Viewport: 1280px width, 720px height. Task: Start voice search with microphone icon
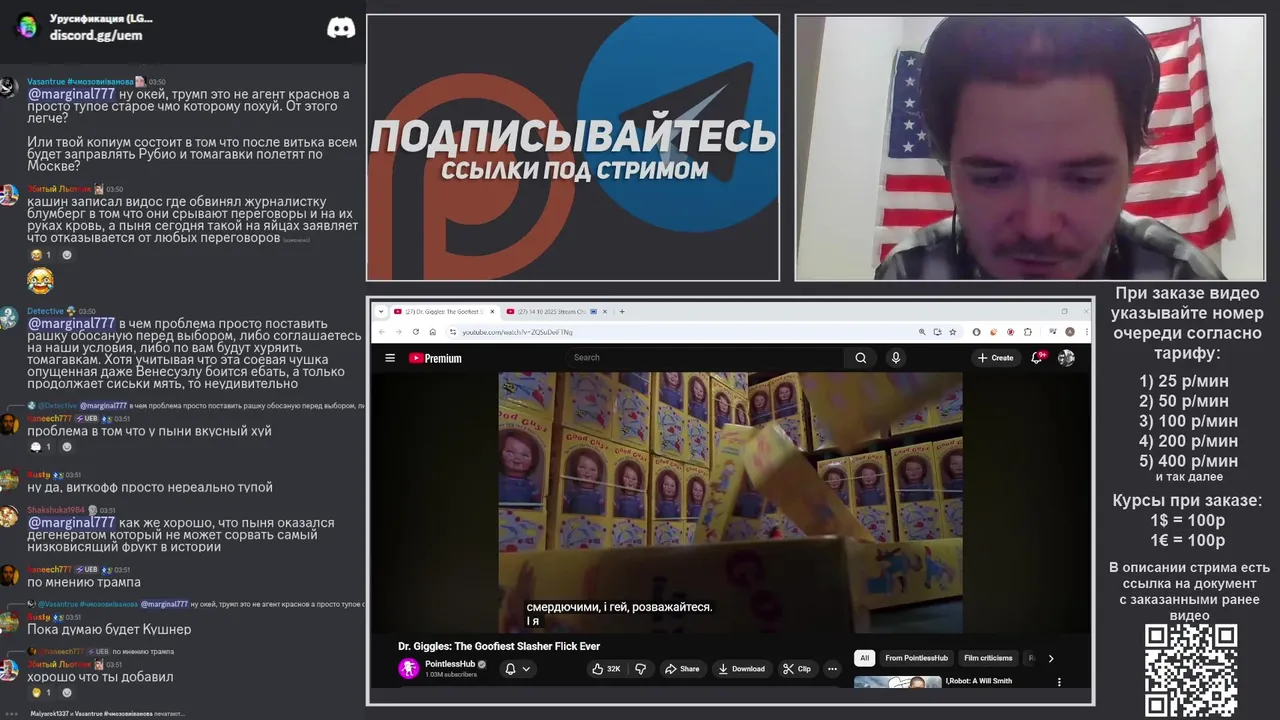(x=895, y=358)
